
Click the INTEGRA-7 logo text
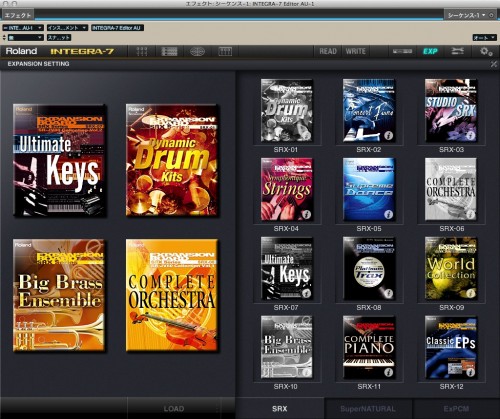(82, 51)
